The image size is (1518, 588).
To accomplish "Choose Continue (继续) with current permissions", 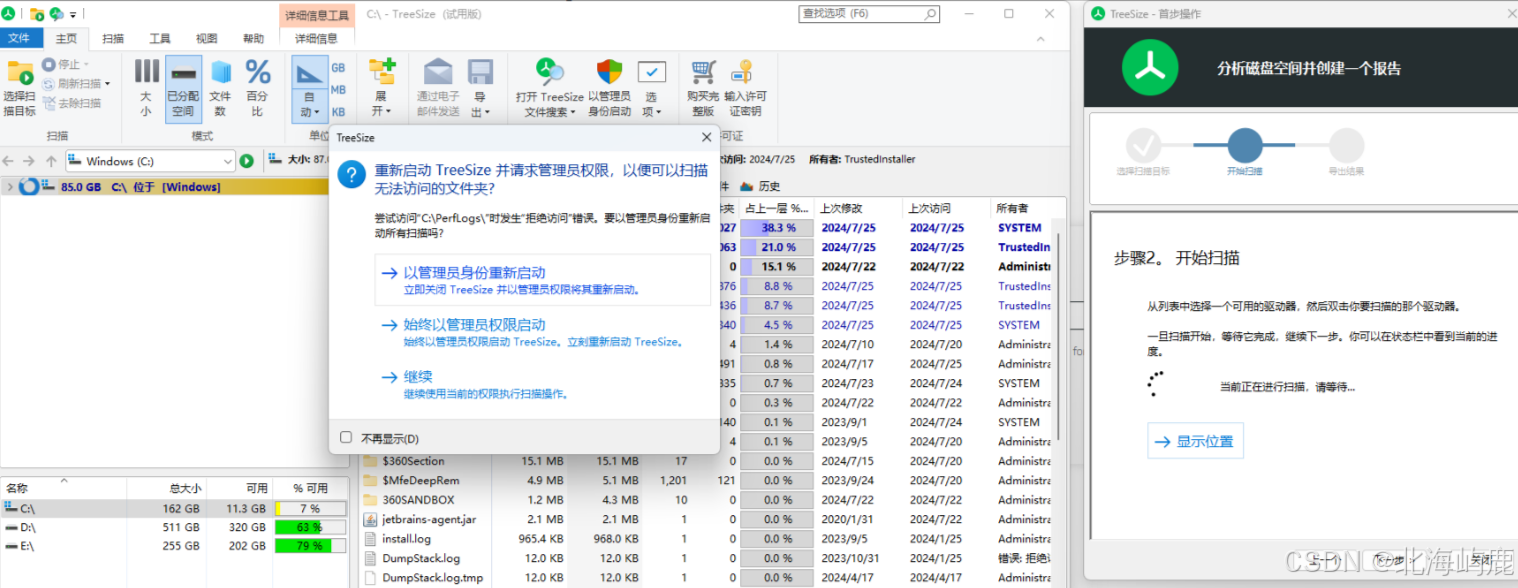I will tap(543, 384).
